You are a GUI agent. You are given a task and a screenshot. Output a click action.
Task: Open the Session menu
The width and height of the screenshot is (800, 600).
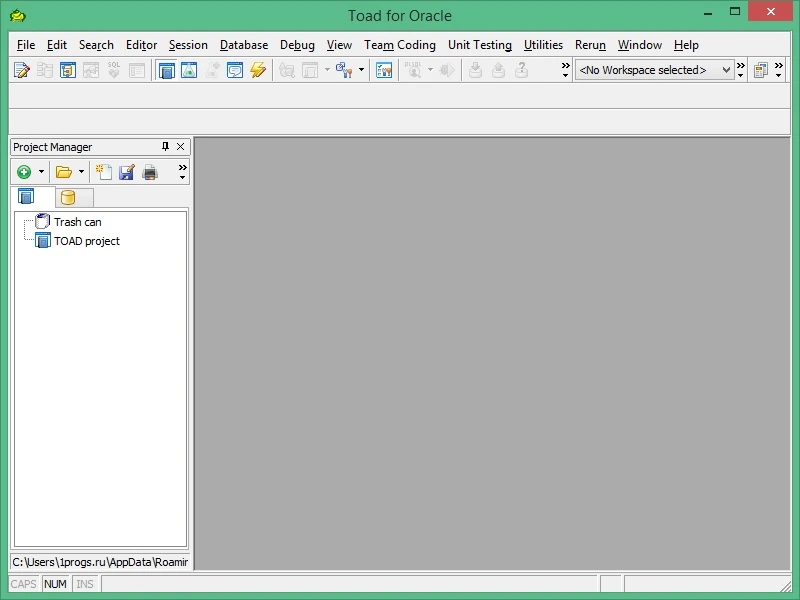point(188,45)
